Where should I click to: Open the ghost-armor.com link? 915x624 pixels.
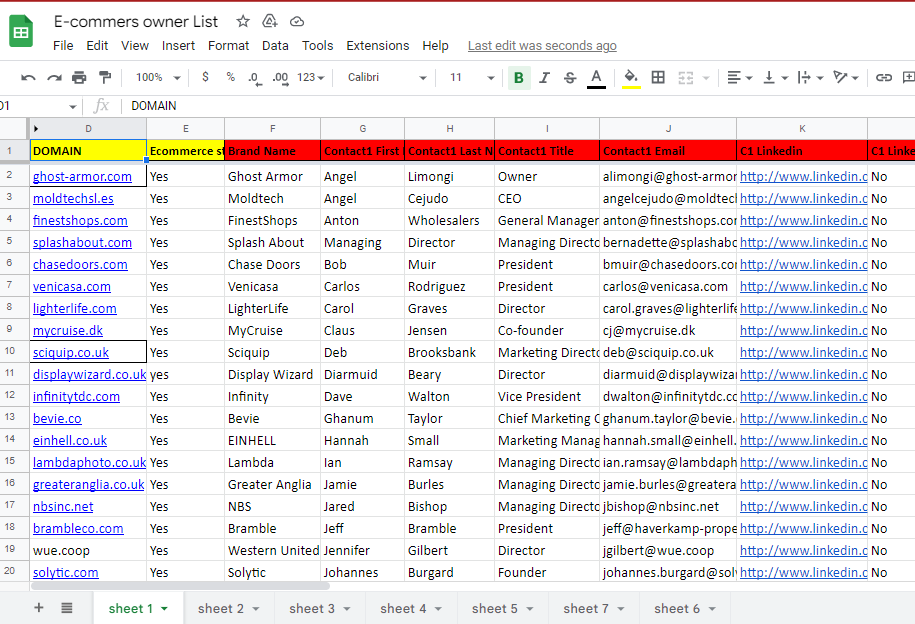coord(82,176)
